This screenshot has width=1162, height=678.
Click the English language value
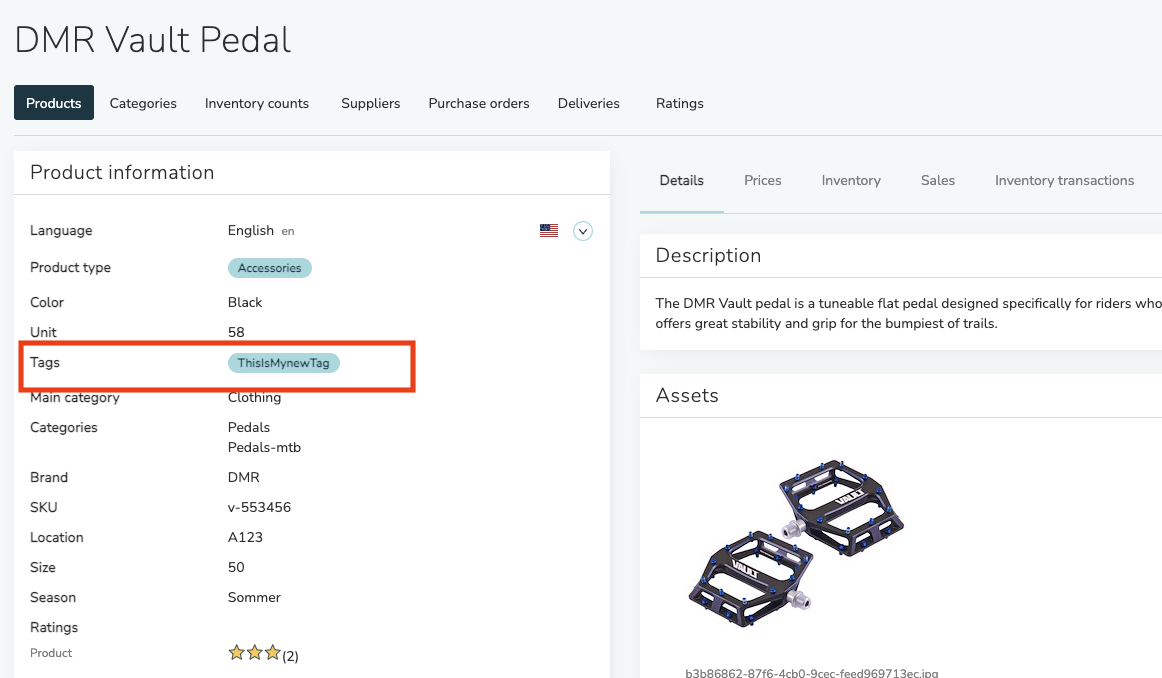point(250,230)
